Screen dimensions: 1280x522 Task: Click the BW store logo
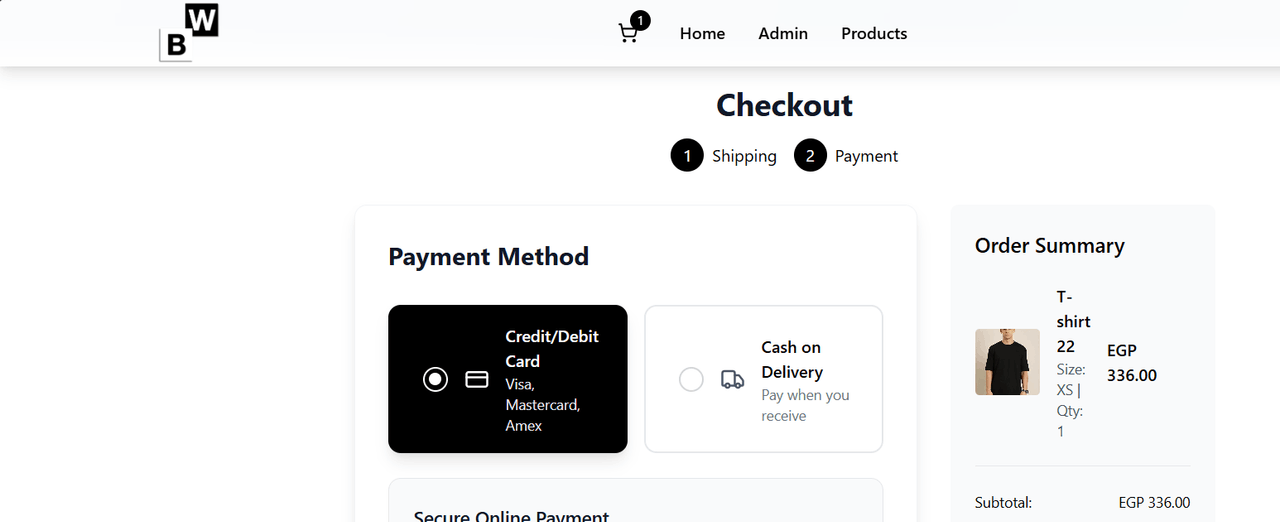click(x=189, y=33)
